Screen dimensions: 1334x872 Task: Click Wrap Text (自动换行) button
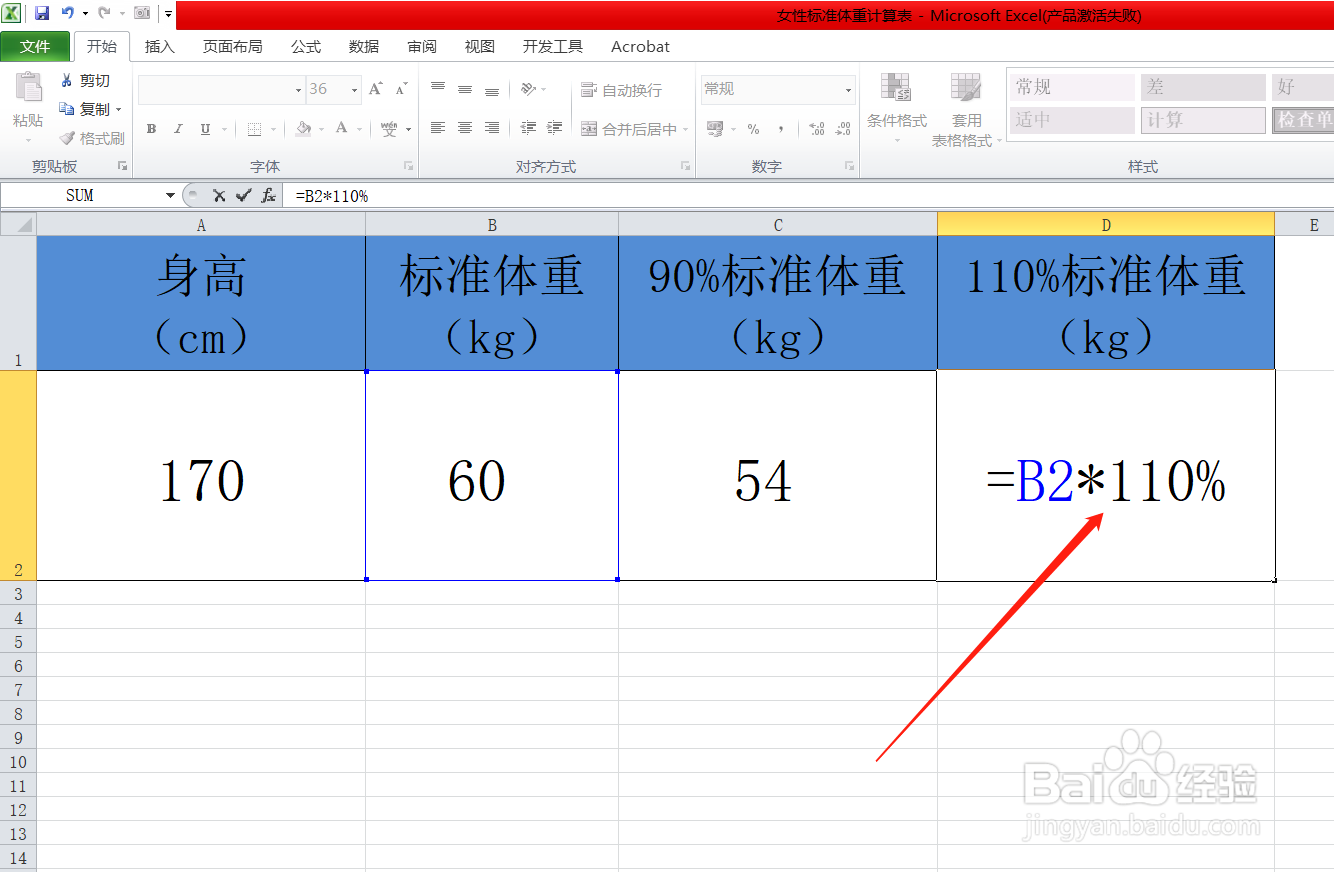click(621, 90)
